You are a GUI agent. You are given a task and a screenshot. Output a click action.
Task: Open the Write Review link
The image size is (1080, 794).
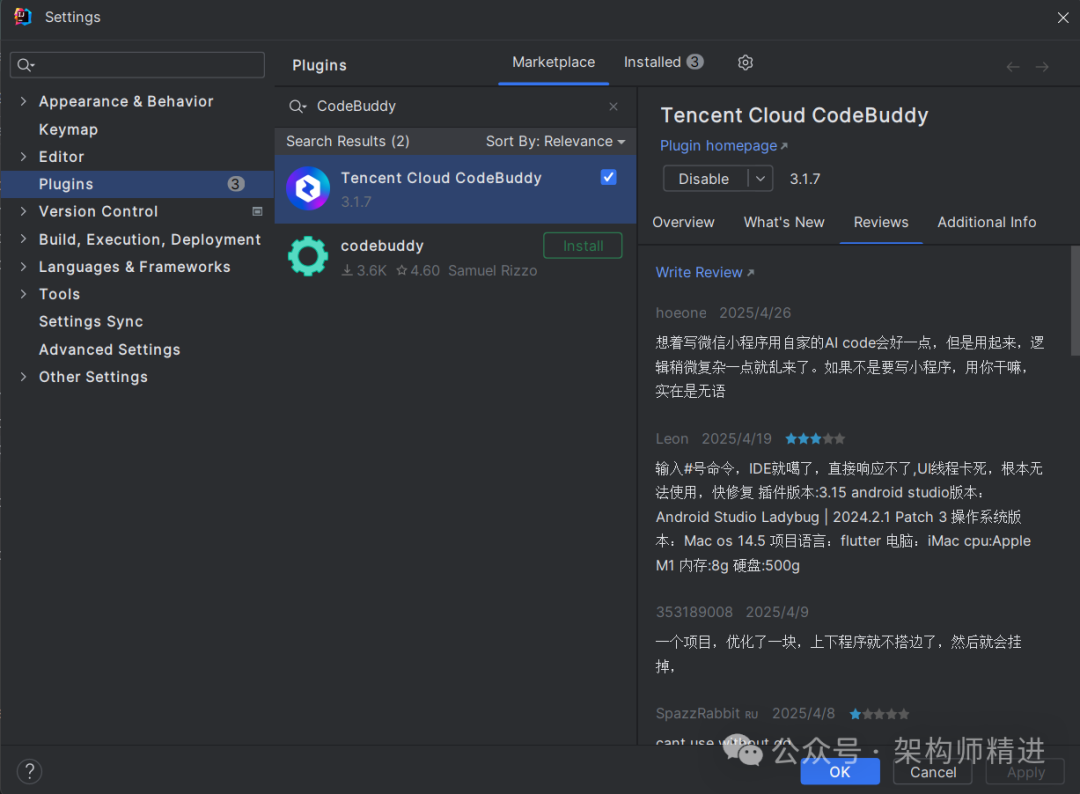point(705,273)
